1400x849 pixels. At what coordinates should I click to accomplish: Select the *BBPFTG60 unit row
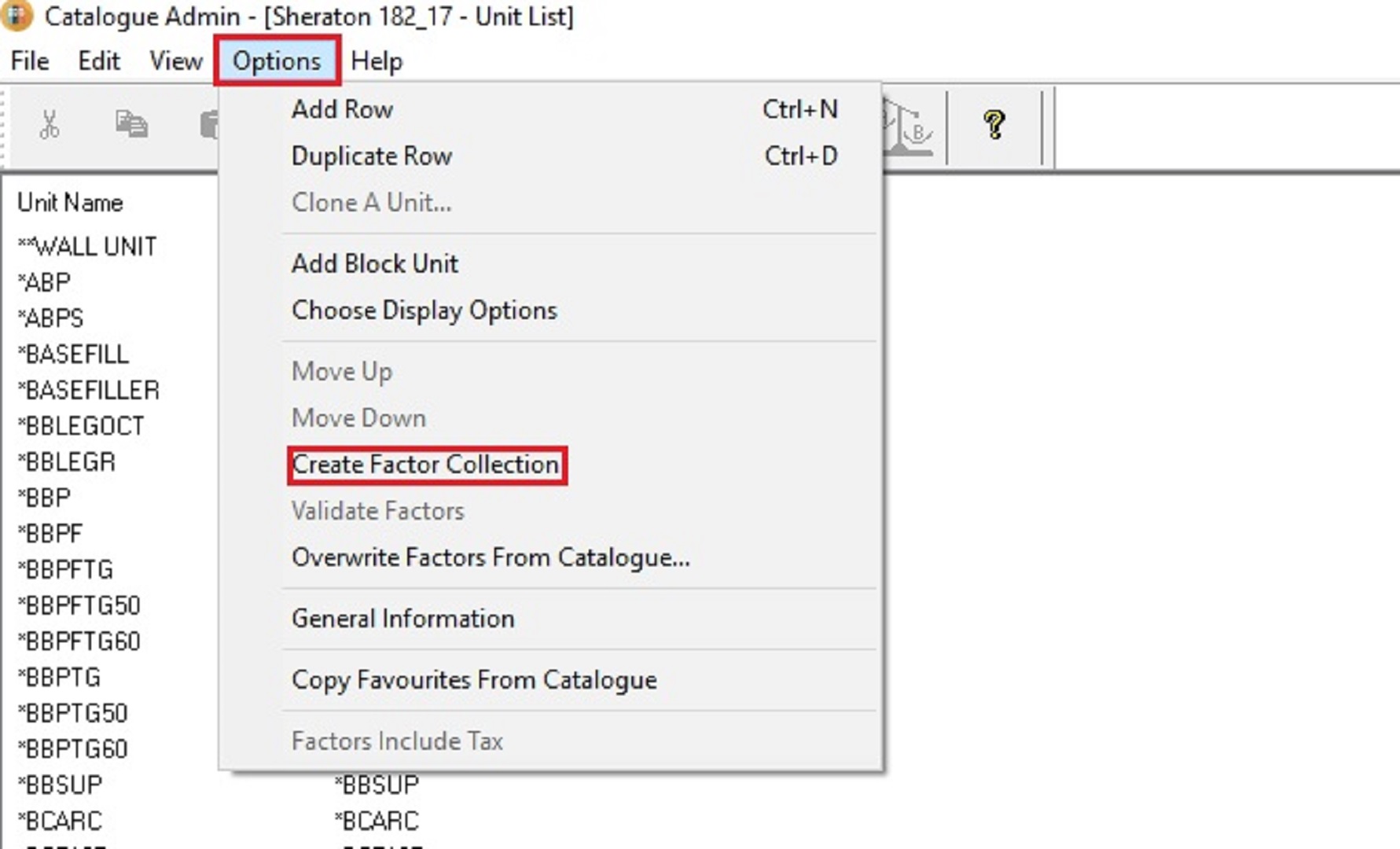pos(79,641)
